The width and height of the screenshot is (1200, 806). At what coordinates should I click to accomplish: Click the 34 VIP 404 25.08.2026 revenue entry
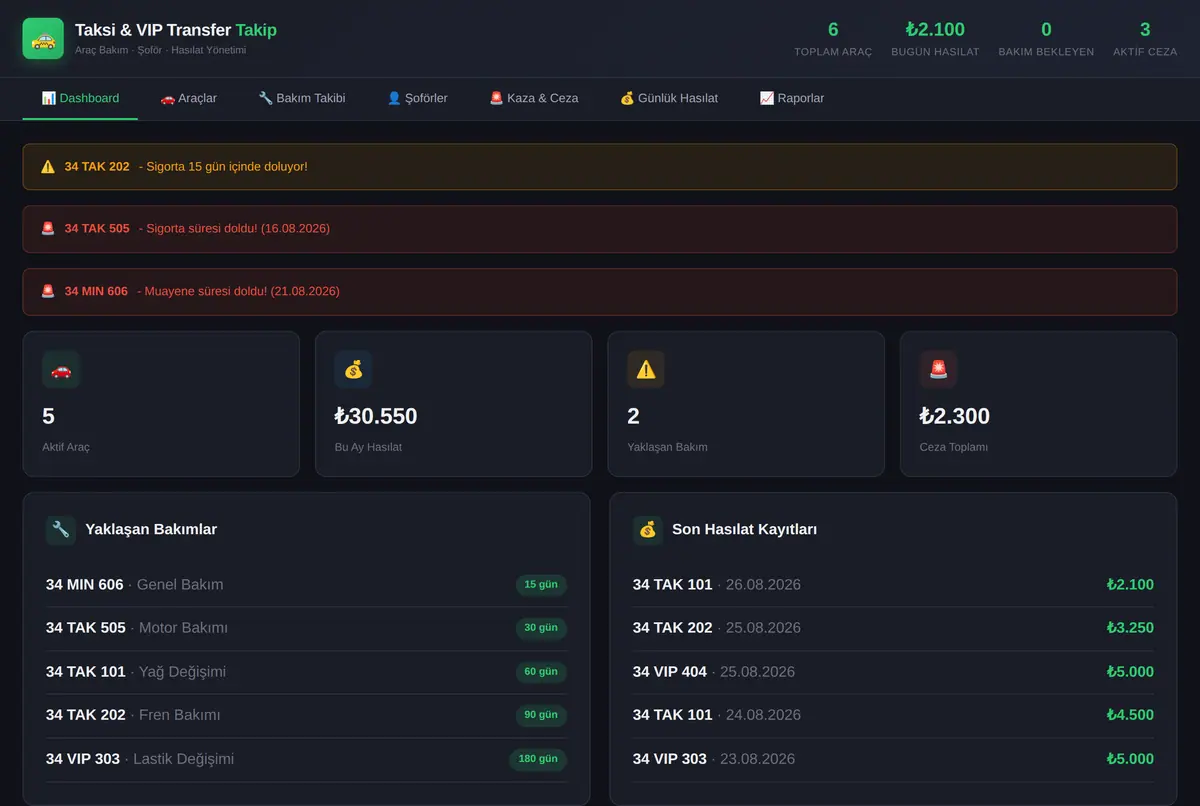[x=893, y=672]
